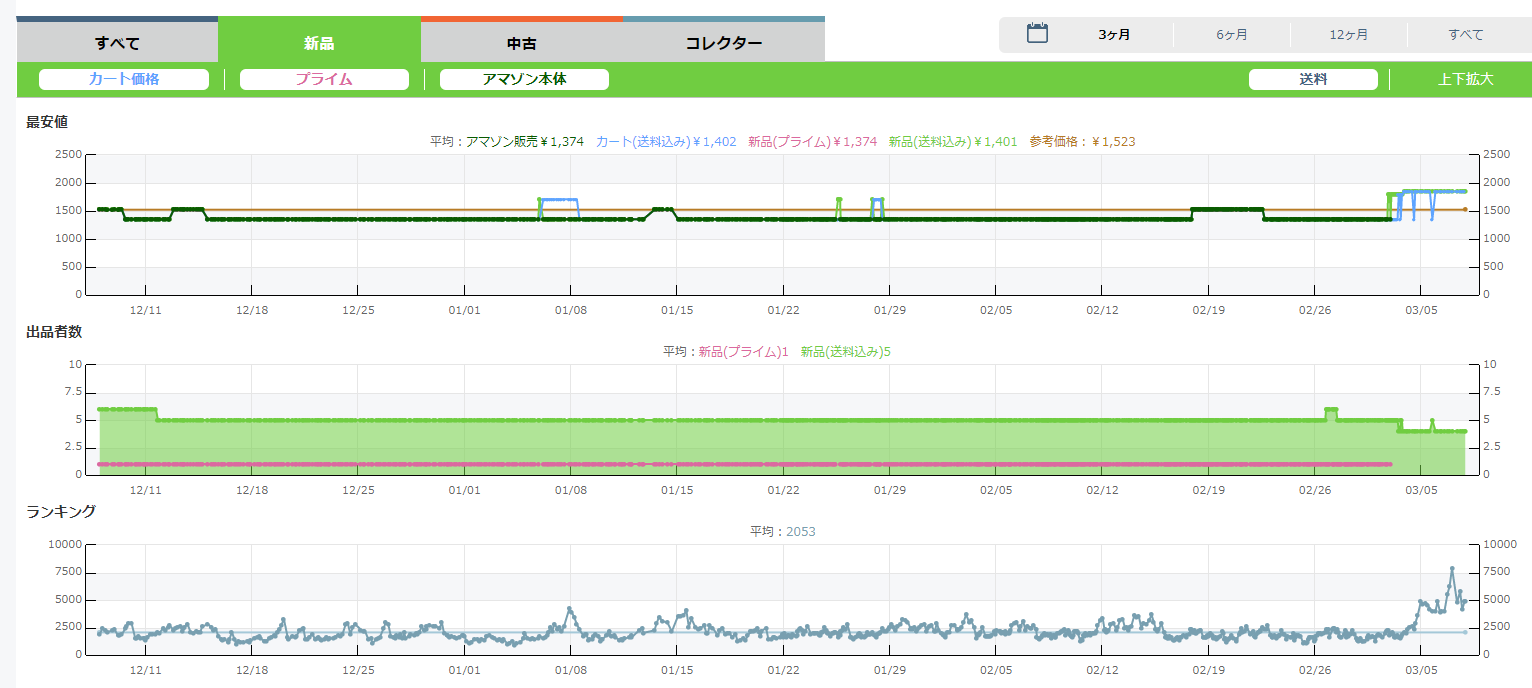Choose the 12ヶ月 time range
The width and height of the screenshot is (1532, 688).
click(x=1348, y=35)
